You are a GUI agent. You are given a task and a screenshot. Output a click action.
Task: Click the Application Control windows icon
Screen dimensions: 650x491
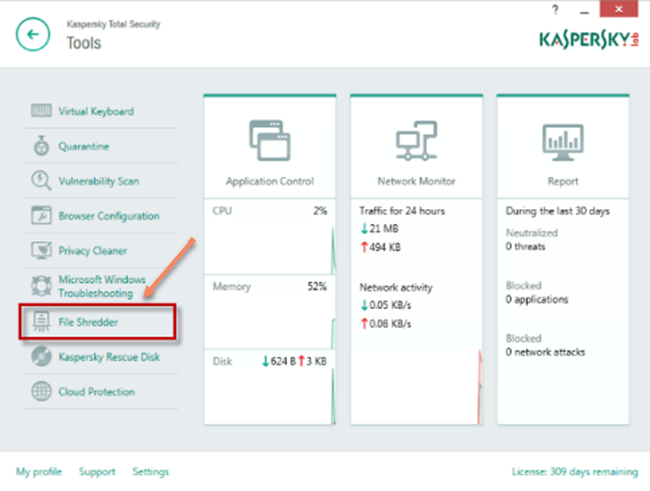tap(270, 140)
